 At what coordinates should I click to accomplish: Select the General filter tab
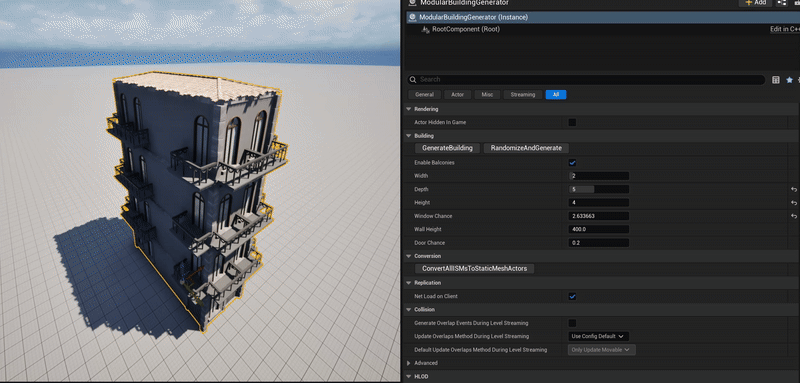pyautogui.click(x=424, y=95)
